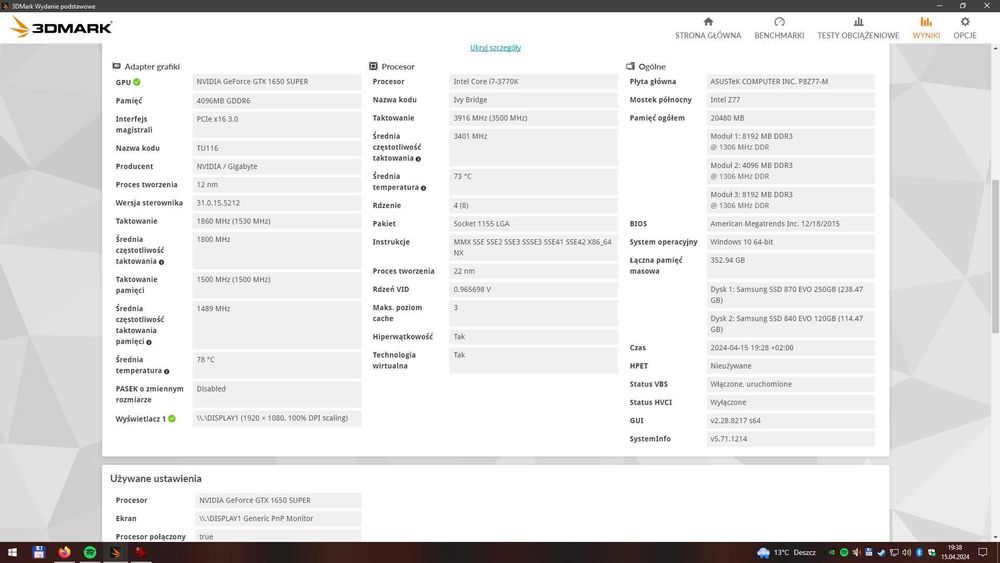1000x563 pixels.
Task: Select the driver version 31.0.15.5212
Action: point(277,203)
